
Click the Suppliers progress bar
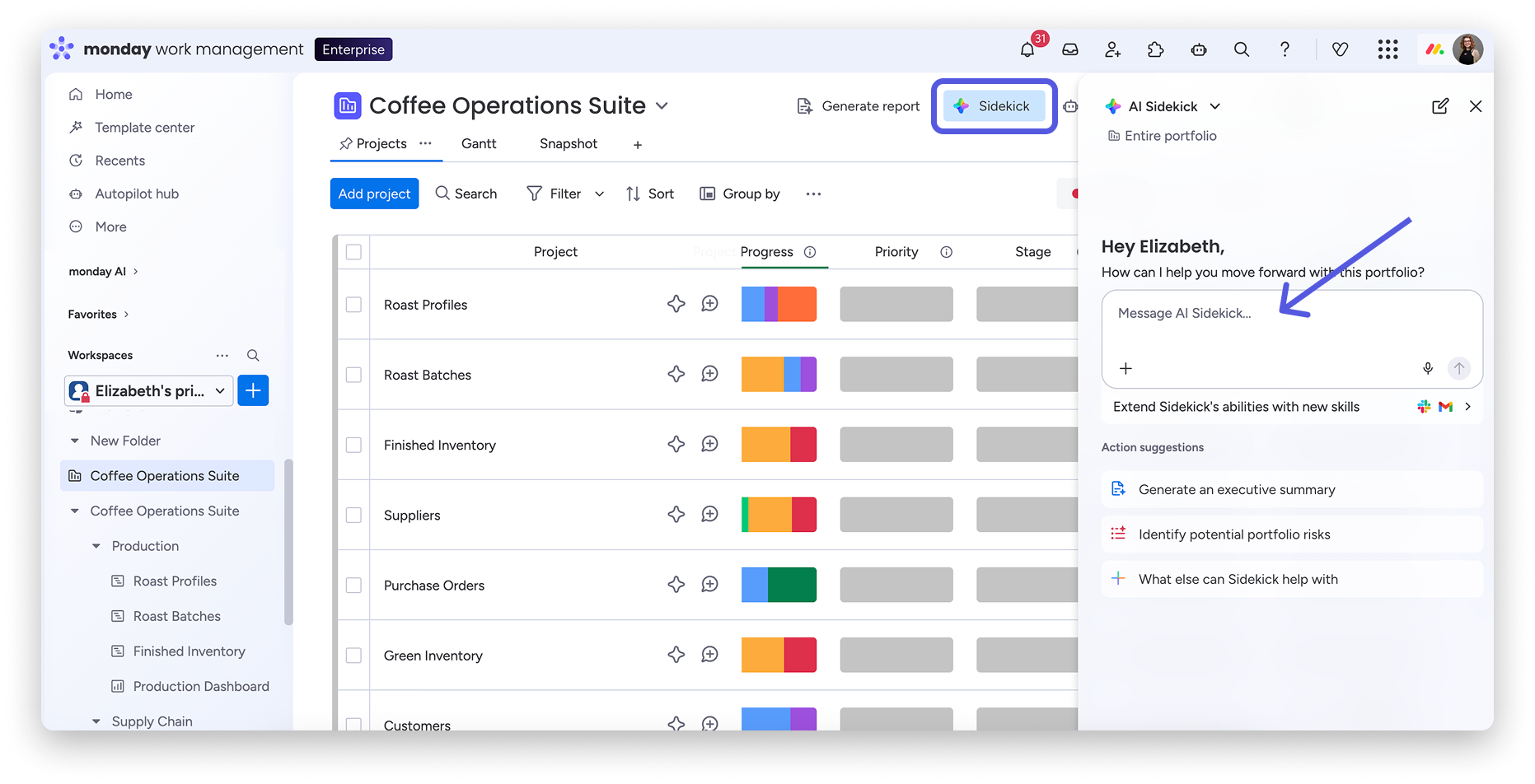pyautogui.click(x=779, y=515)
